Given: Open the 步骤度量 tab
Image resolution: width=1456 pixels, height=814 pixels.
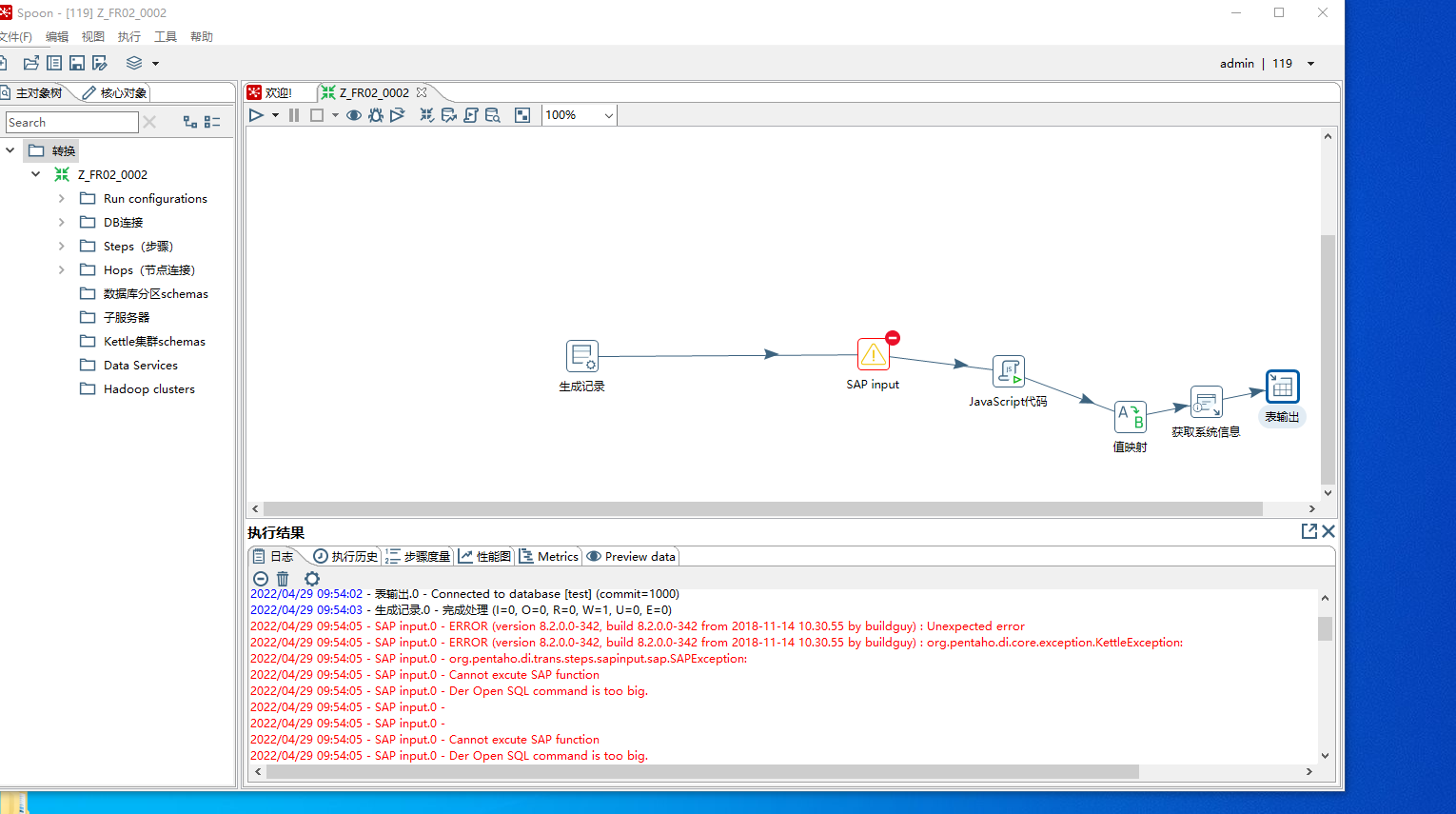Looking at the screenshot, I should pyautogui.click(x=418, y=556).
